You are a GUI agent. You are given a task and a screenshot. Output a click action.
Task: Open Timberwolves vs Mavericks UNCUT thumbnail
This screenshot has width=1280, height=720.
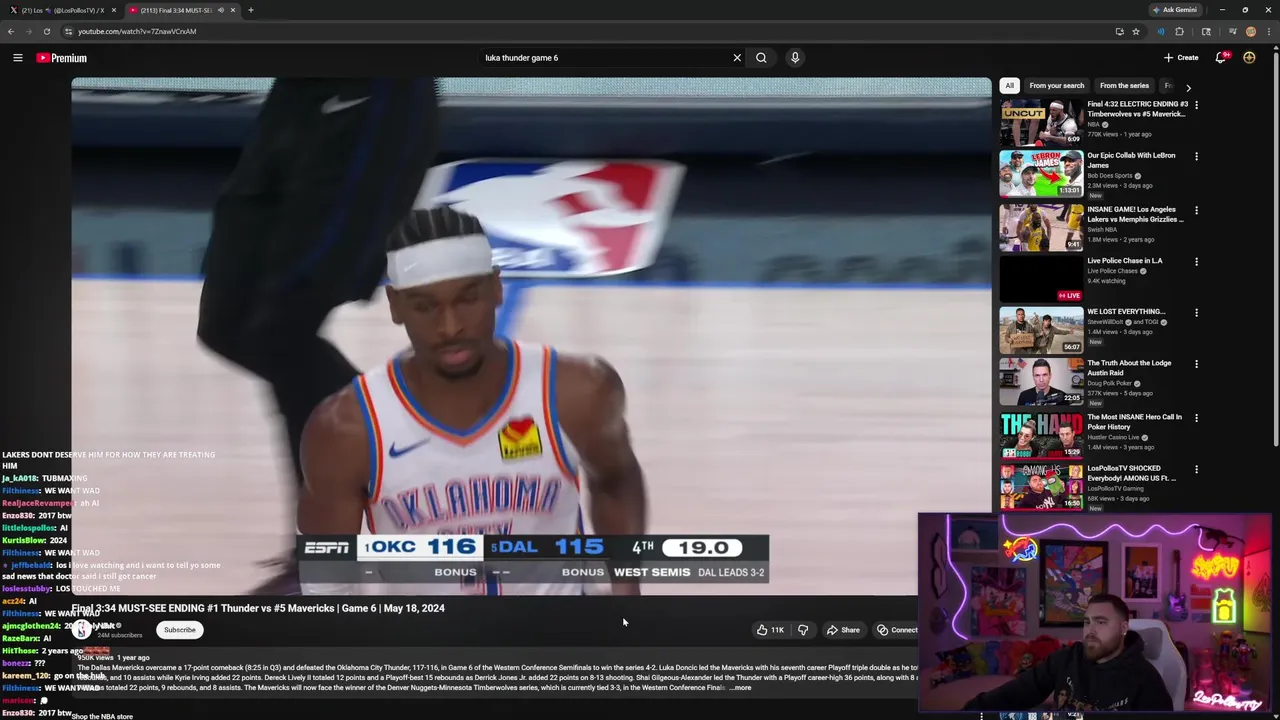(x=1041, y=122)
